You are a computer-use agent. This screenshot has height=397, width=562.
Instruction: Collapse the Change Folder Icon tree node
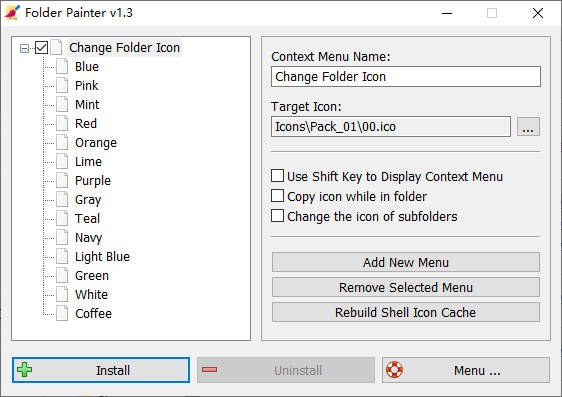click(24, 48)
